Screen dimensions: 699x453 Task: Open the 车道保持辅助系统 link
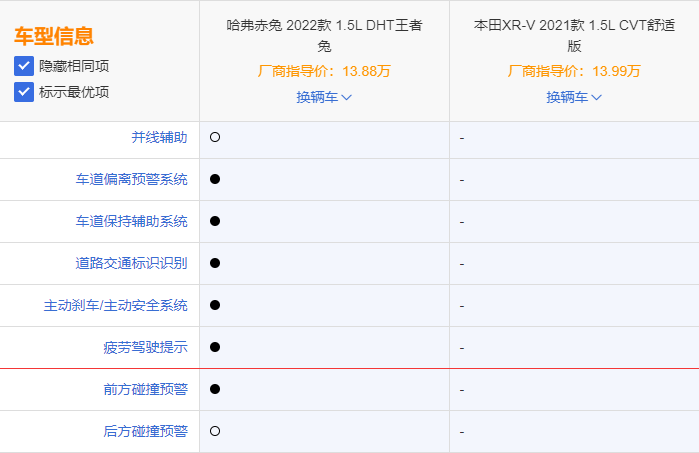[132, 221]
